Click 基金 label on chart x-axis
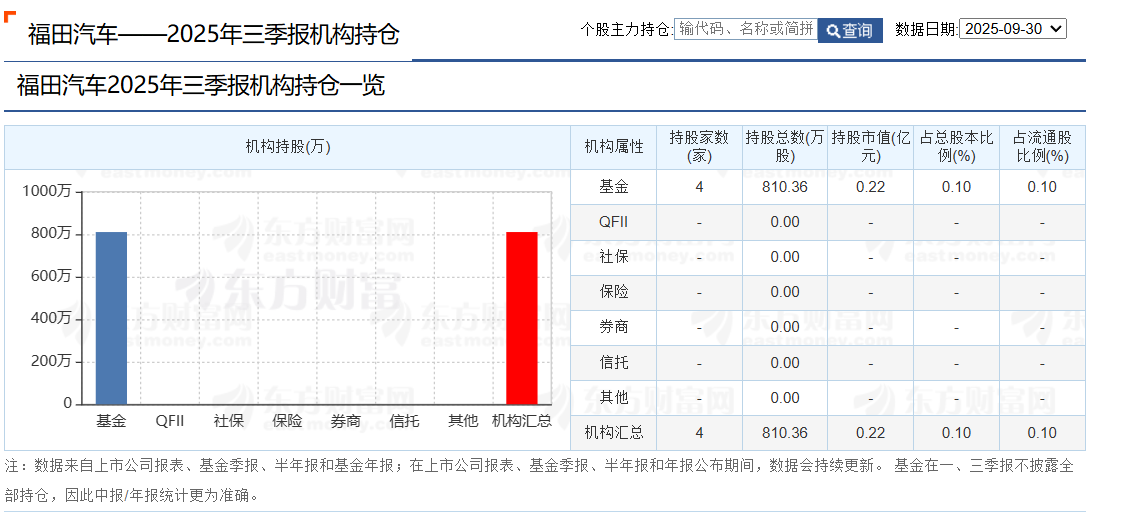Viewport: 1124px width, 515px height. pos(111,421)
